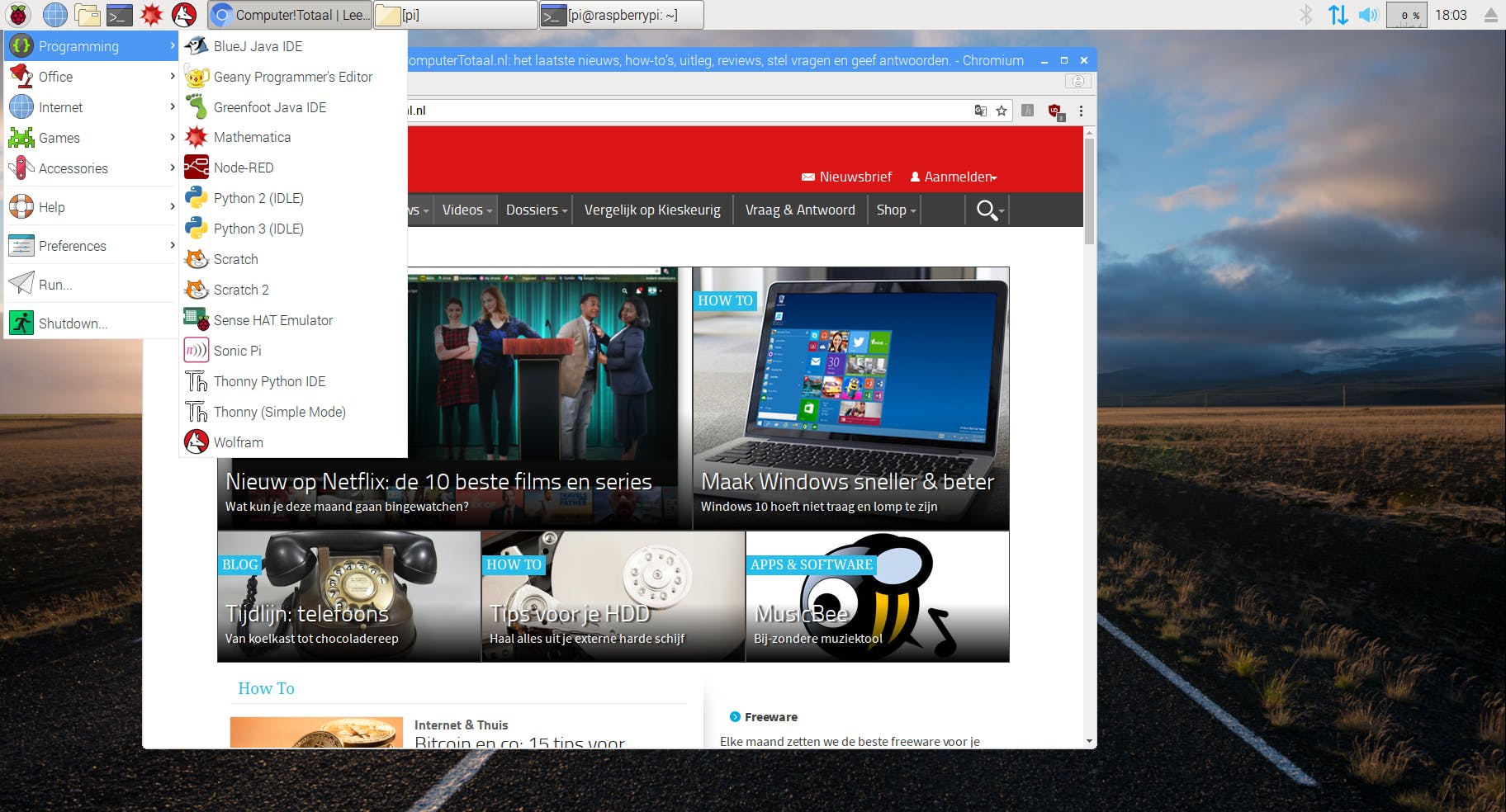The width and height of the screenshot is (1506, 812).
Task: Switch to the [pi] file manager taskbar window
Action: coord(456,15)
